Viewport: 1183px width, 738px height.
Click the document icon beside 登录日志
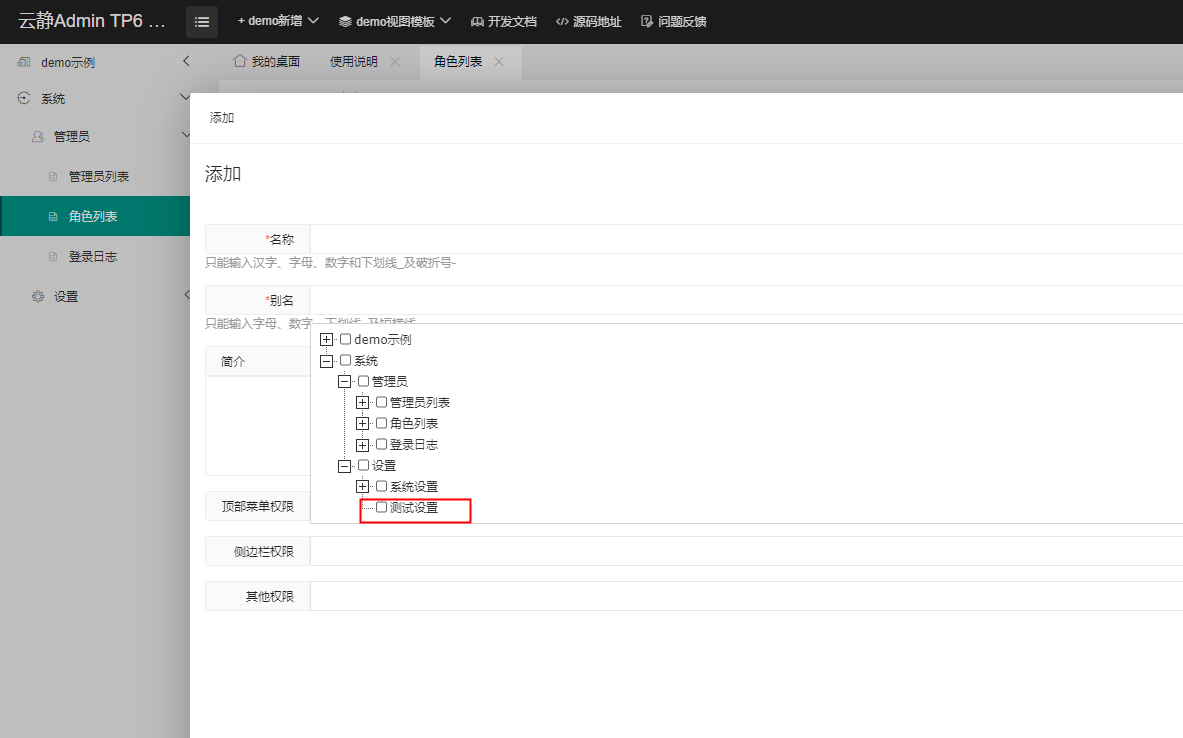point(53,257)
